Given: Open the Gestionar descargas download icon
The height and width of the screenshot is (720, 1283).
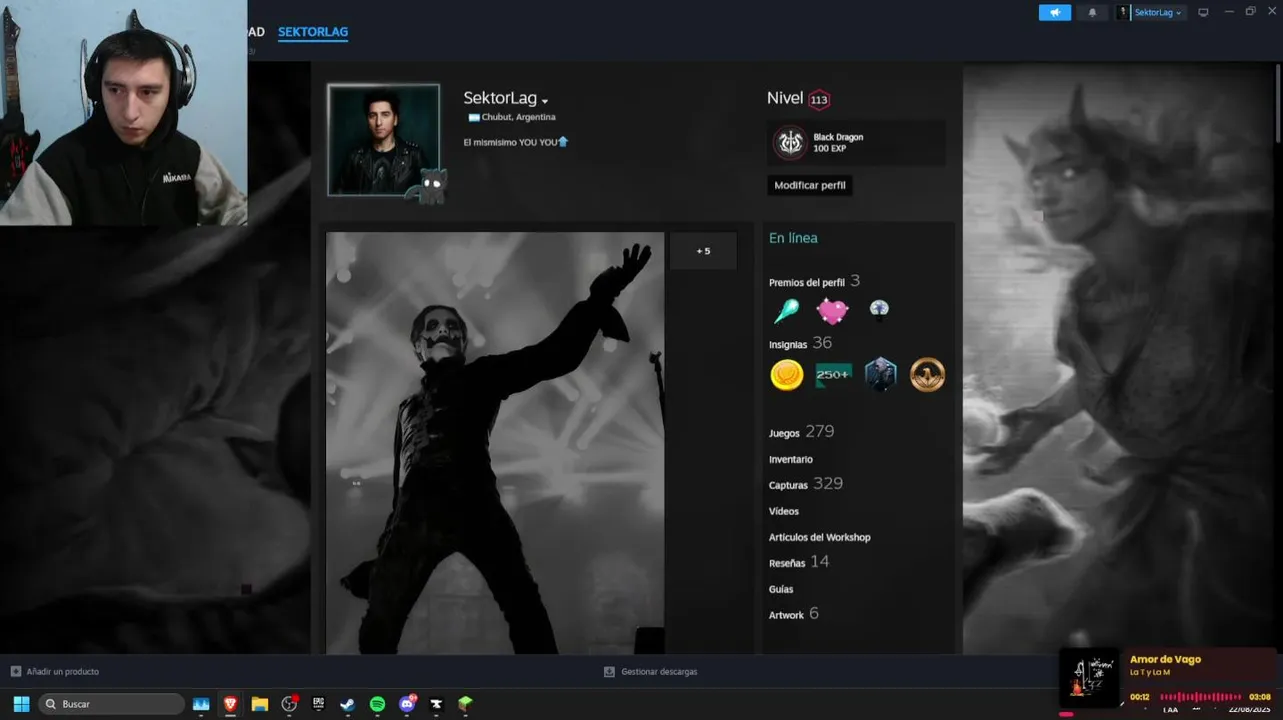Looking at the screenshot, I should point(609,672).
